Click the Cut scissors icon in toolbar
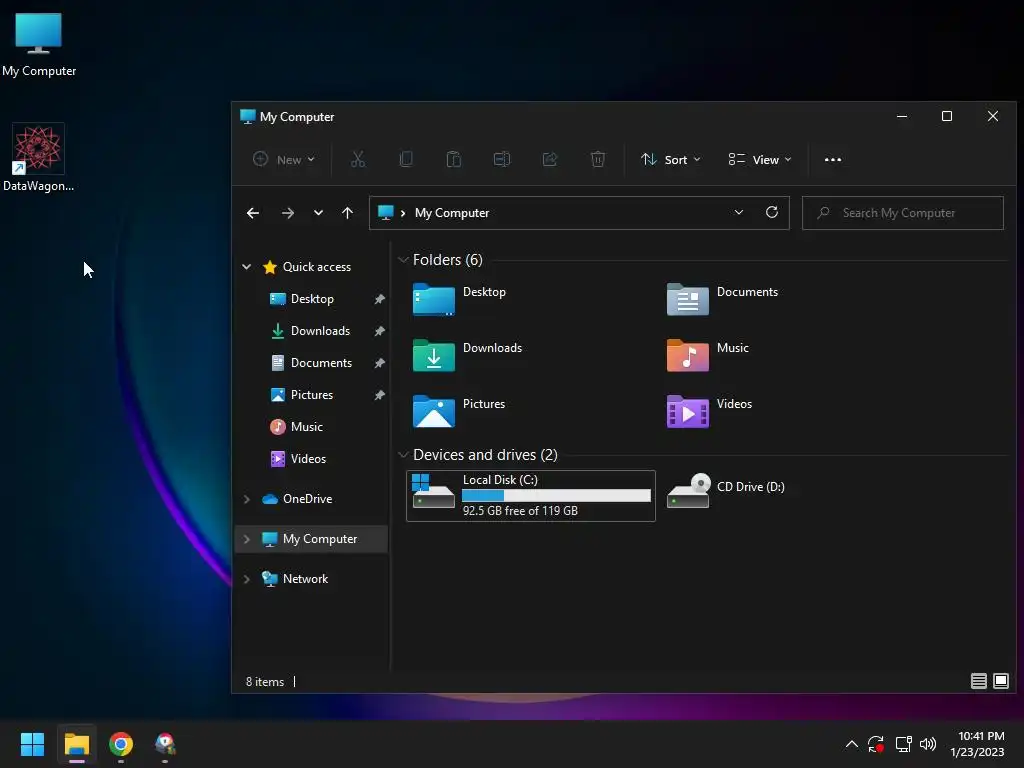The width and height of the screenshot is (1024, 768). click(x=358, y=159)
